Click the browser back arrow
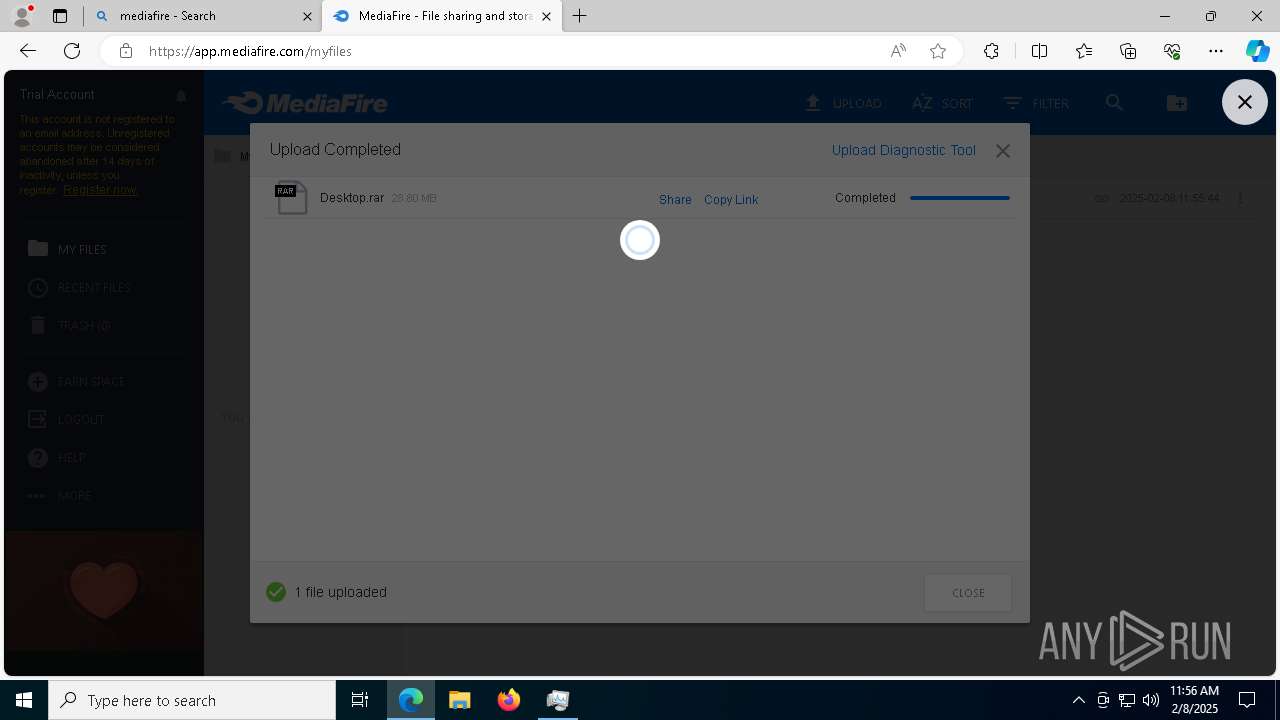This screenshot has height=720, width=1280. (28, 51)
